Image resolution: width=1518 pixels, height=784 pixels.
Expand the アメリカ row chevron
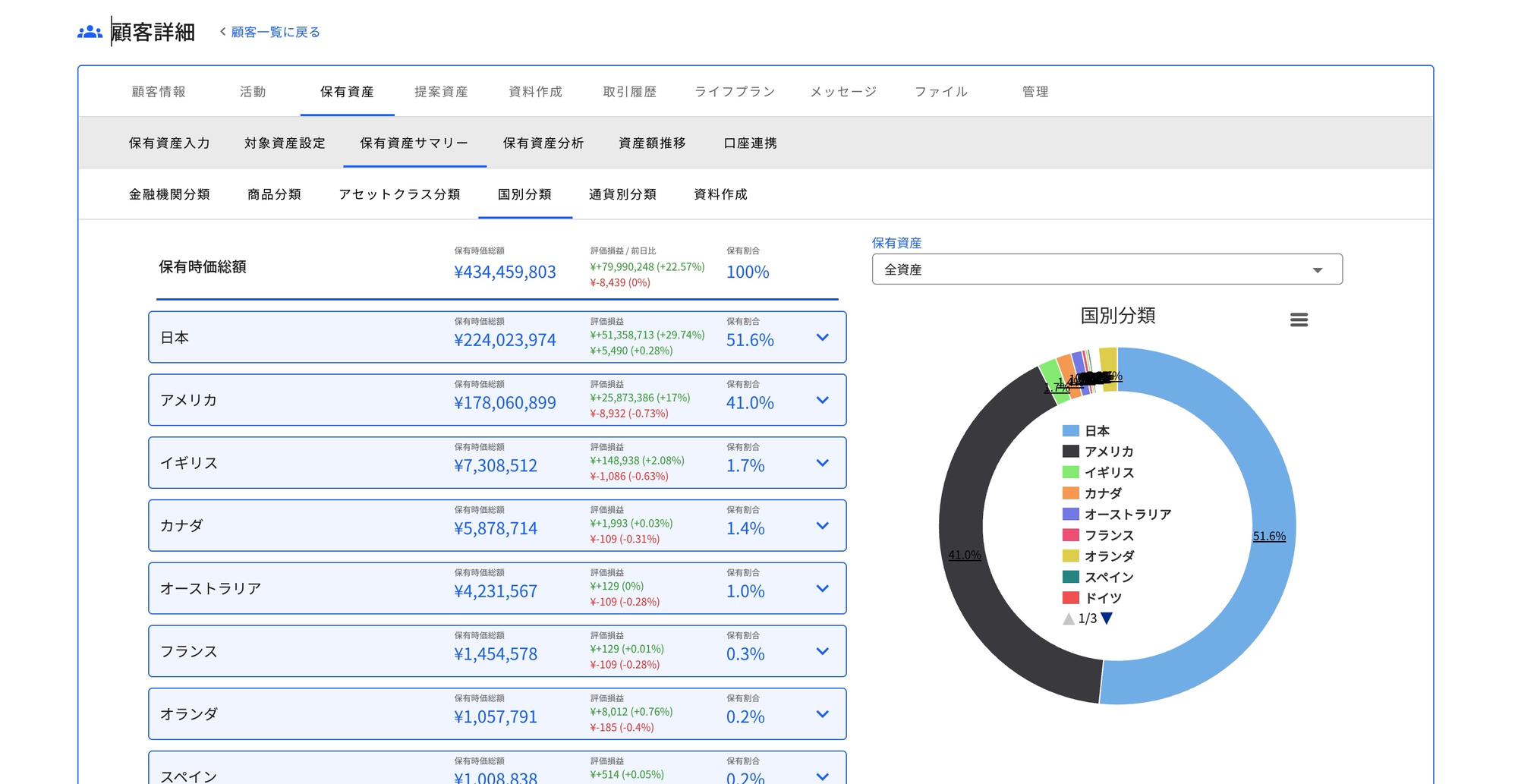[823, 400]
